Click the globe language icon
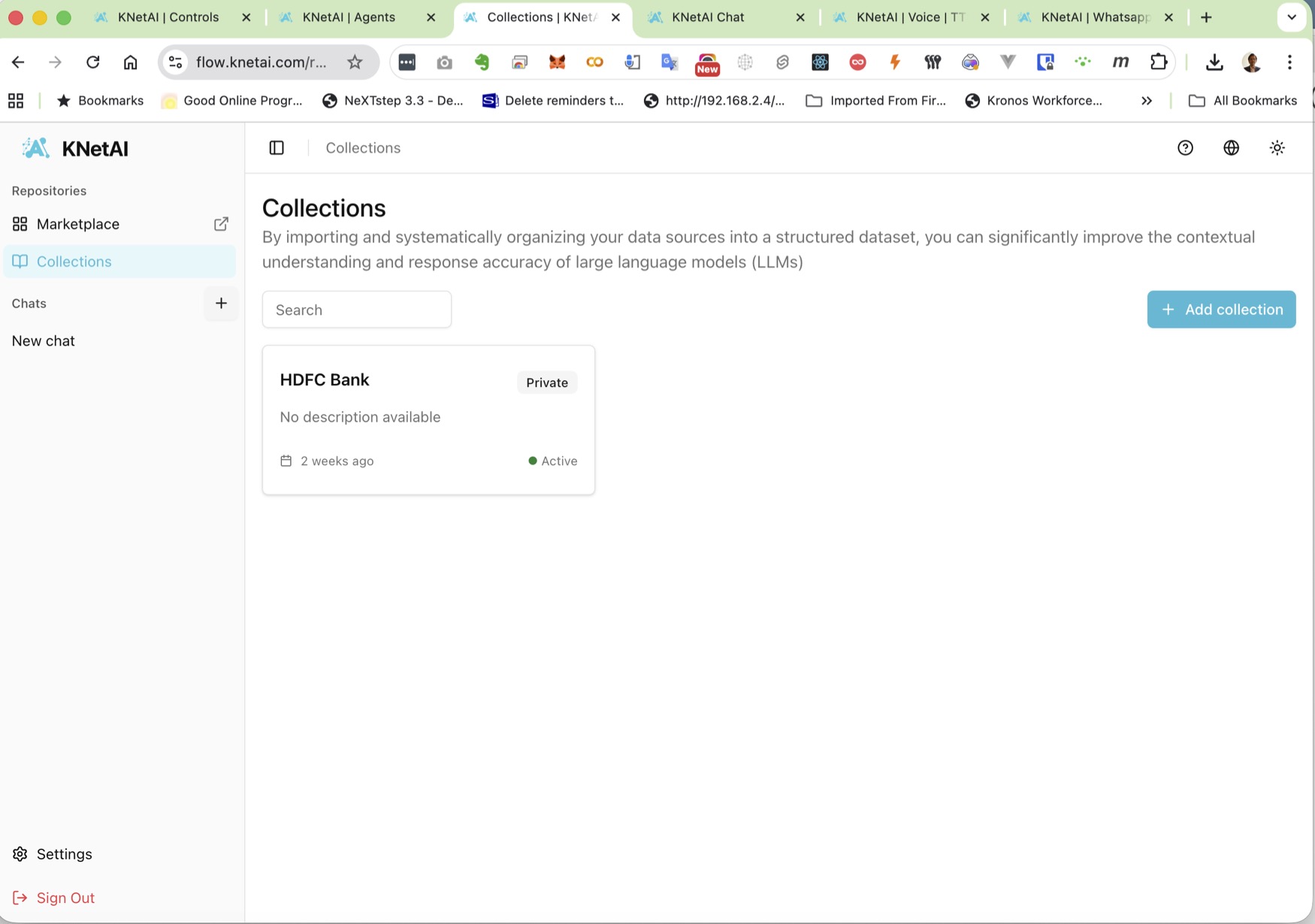 coord(1231,148)
